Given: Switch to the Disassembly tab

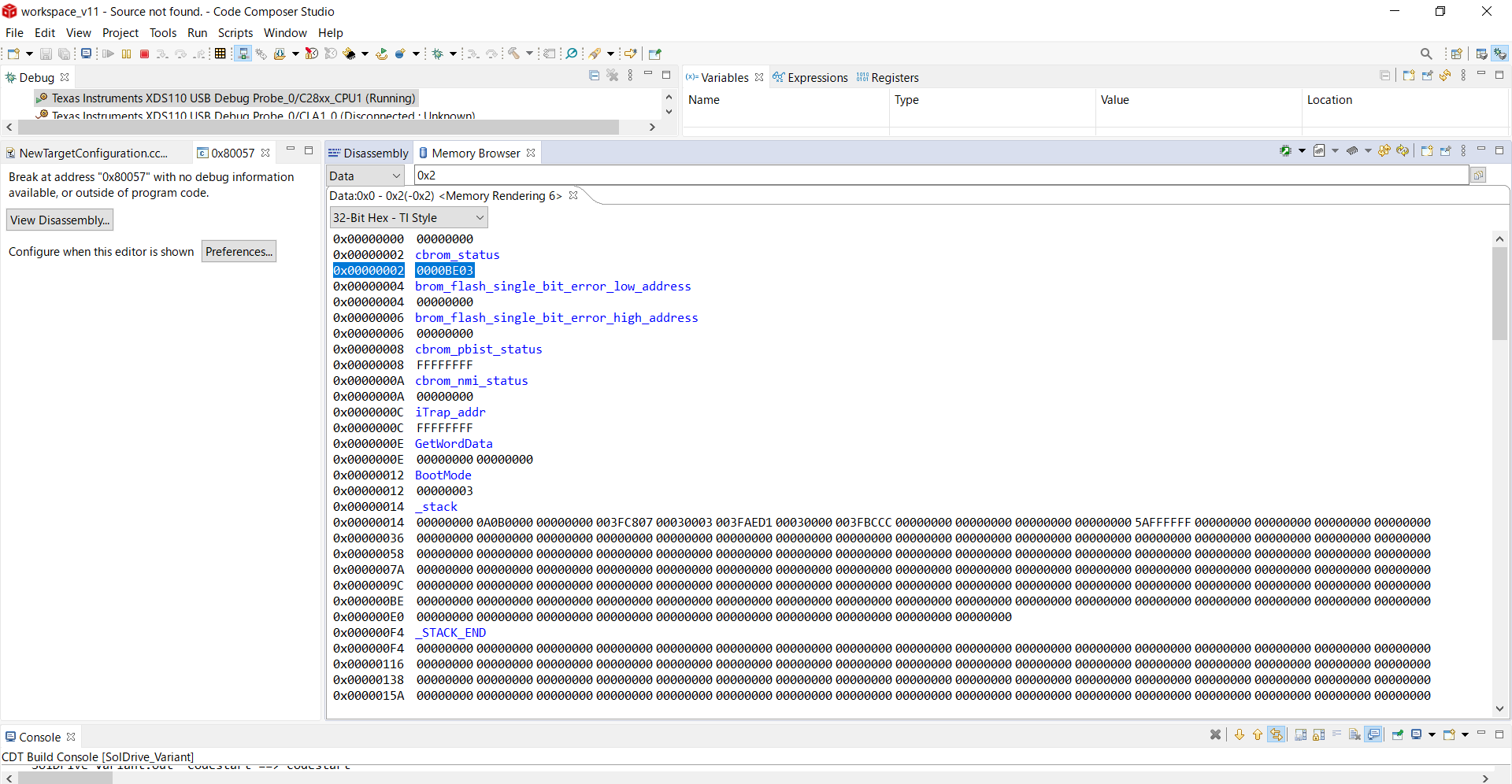Looking at the screenshot, I should point(368,153).
